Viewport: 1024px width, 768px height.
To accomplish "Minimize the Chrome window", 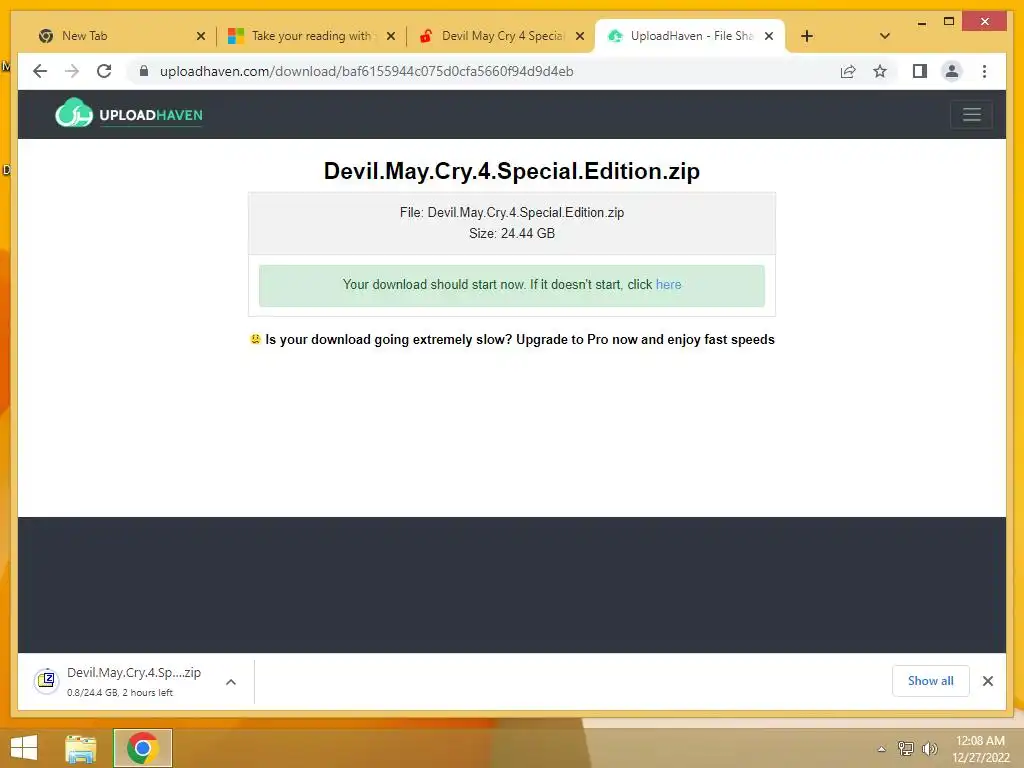I will coord(921,22).
